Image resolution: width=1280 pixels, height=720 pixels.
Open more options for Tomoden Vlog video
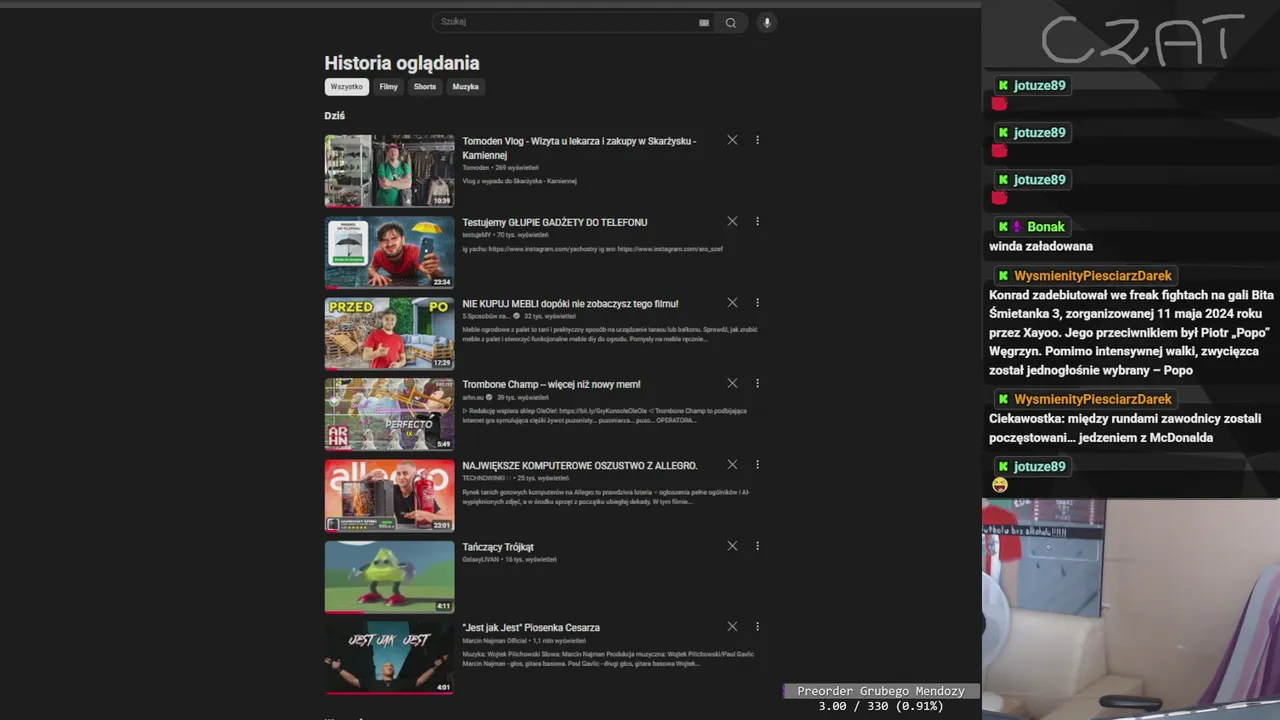(x=757, y=140)
